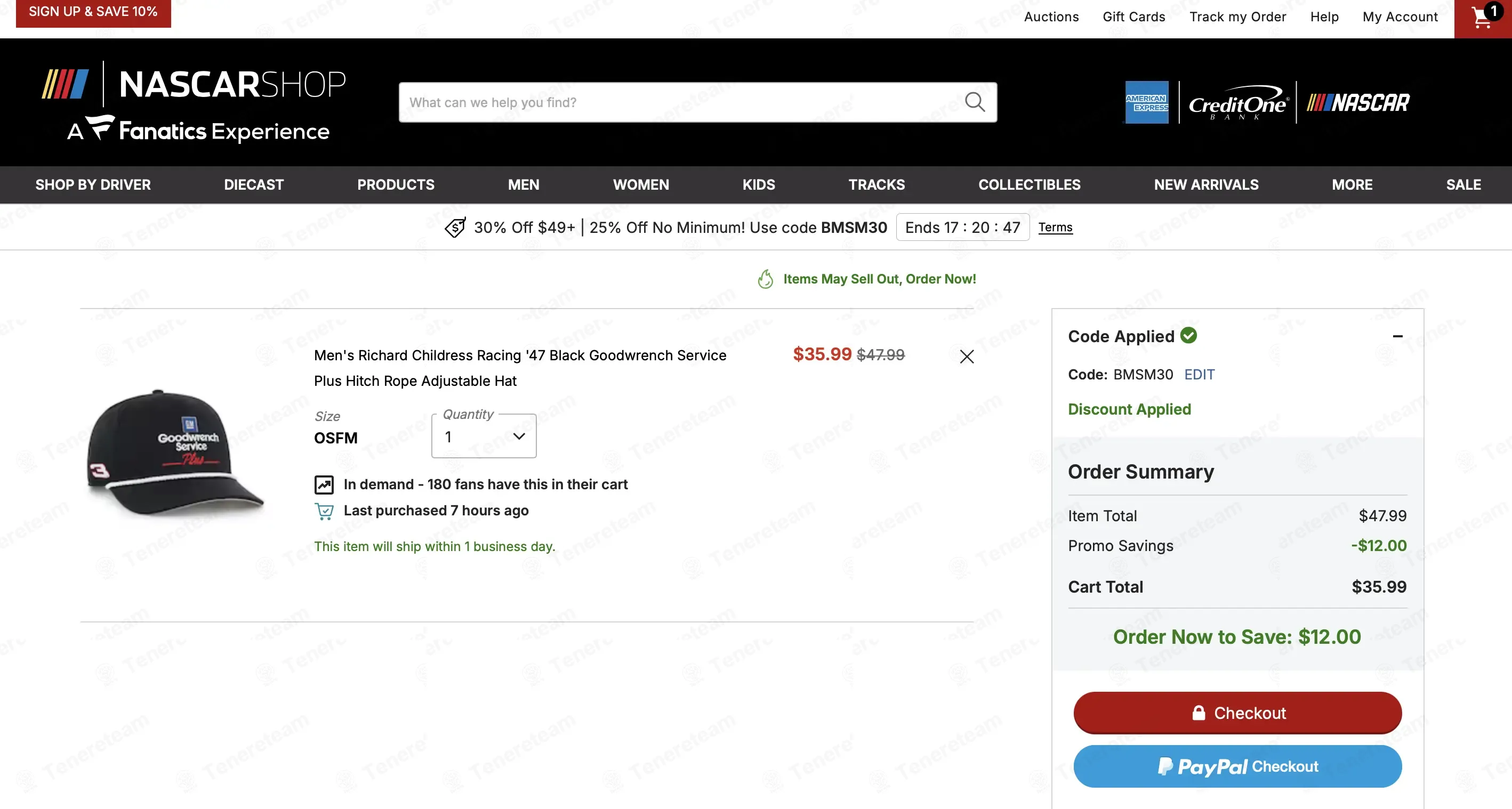Click Sign Up & Save 10% button

[x=93, y=12]
